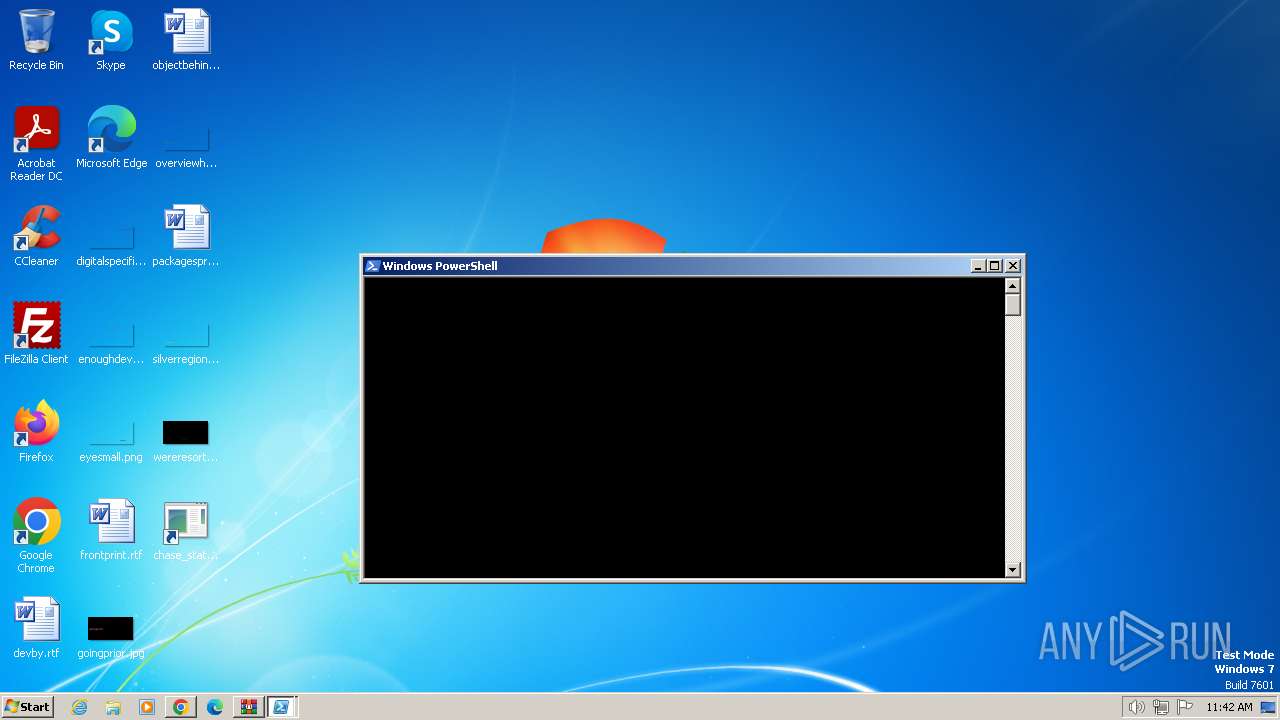Select the FileZilla Client shortcut
The image size is (1280, 720).
click(x=36, y=333)
